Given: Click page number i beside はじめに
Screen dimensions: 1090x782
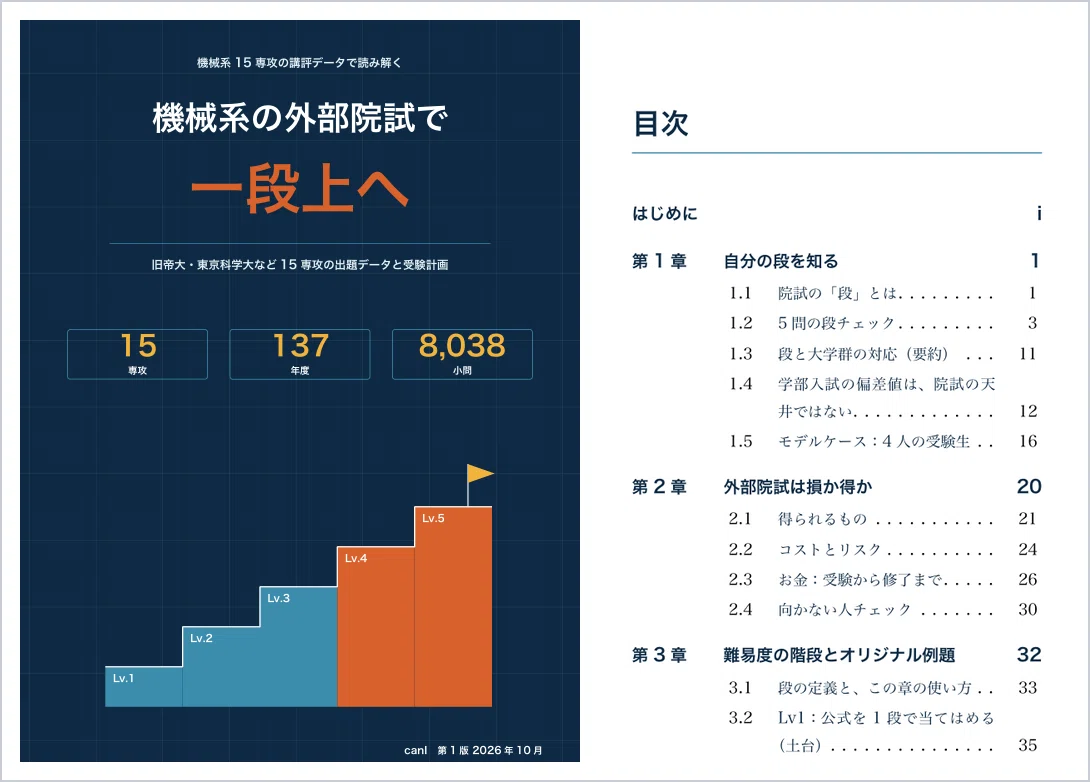Looking at the screenshot, I should (x=1039, y=213).
